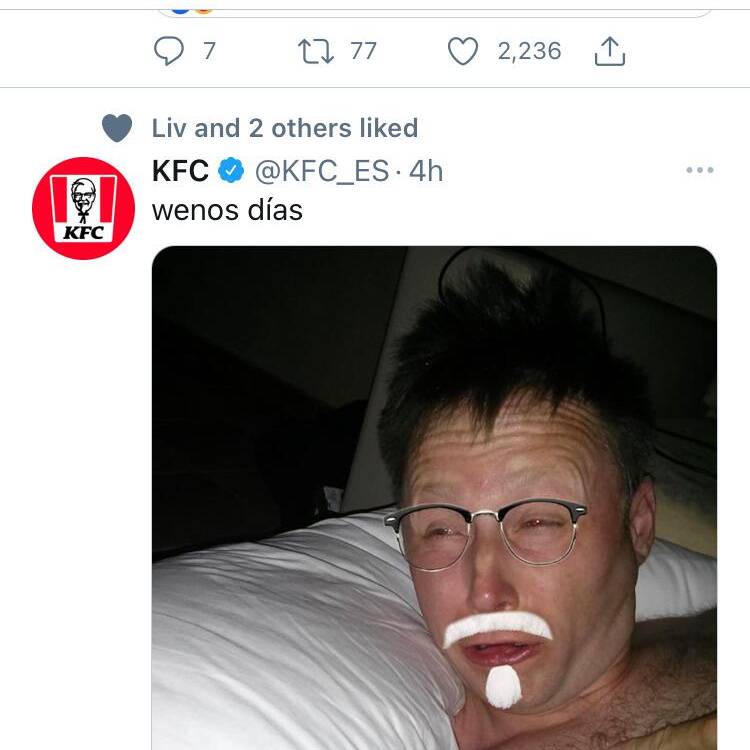The height and width of the screenshot is (750, 750).
Task: Click the filled gray heart icon
Action: [117, 128]
